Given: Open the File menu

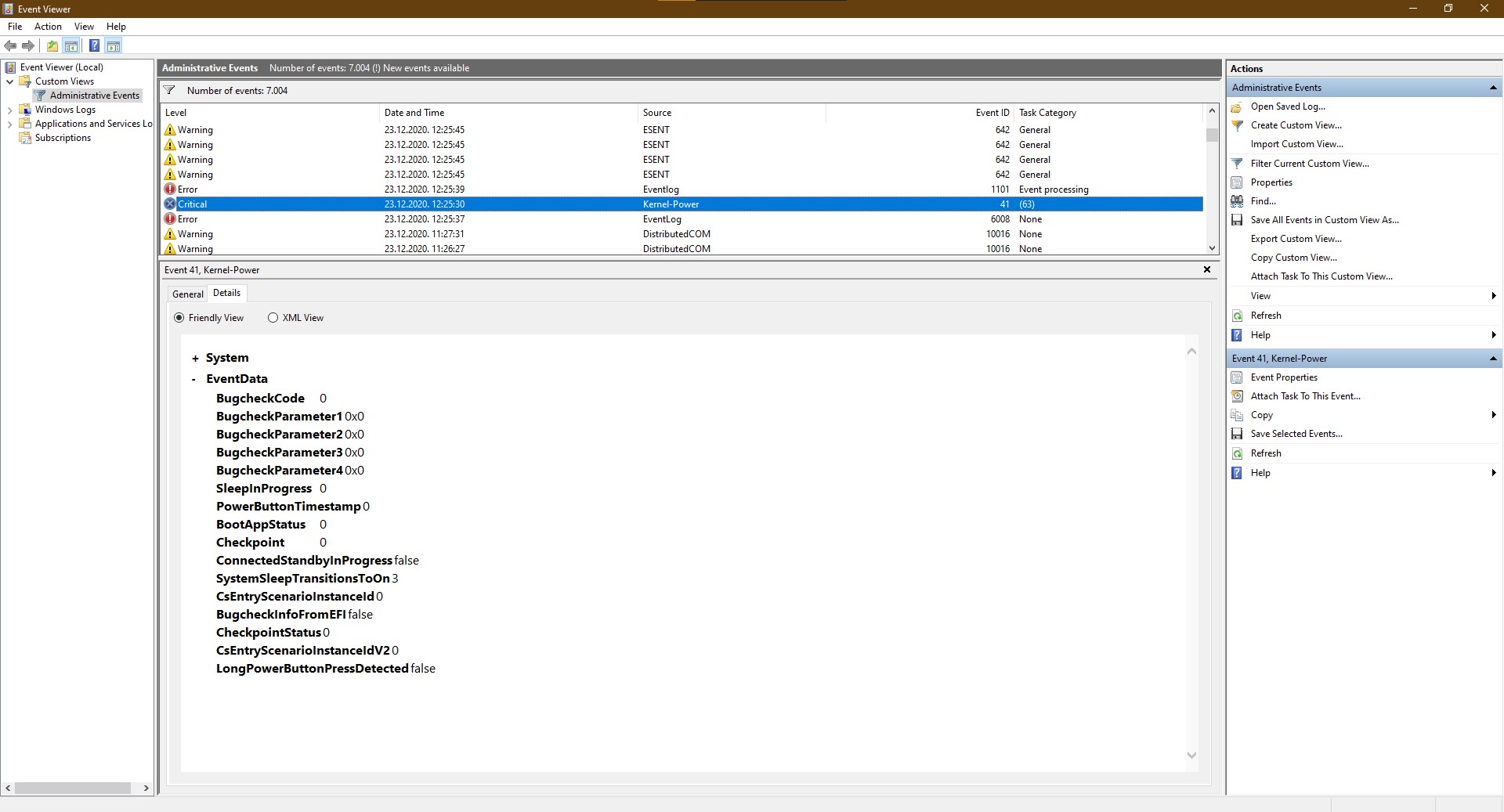Looking at the screenshot, I should coord(15,27).
